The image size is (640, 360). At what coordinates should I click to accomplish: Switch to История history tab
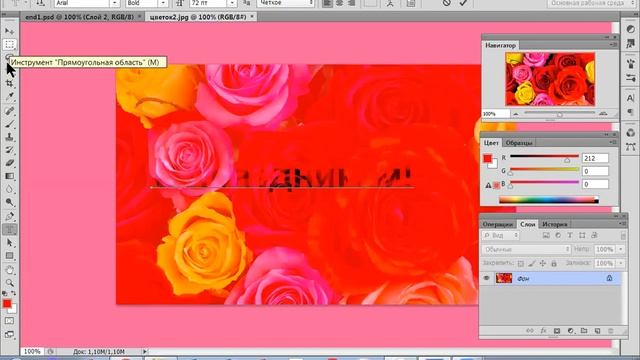pos(554,224)
